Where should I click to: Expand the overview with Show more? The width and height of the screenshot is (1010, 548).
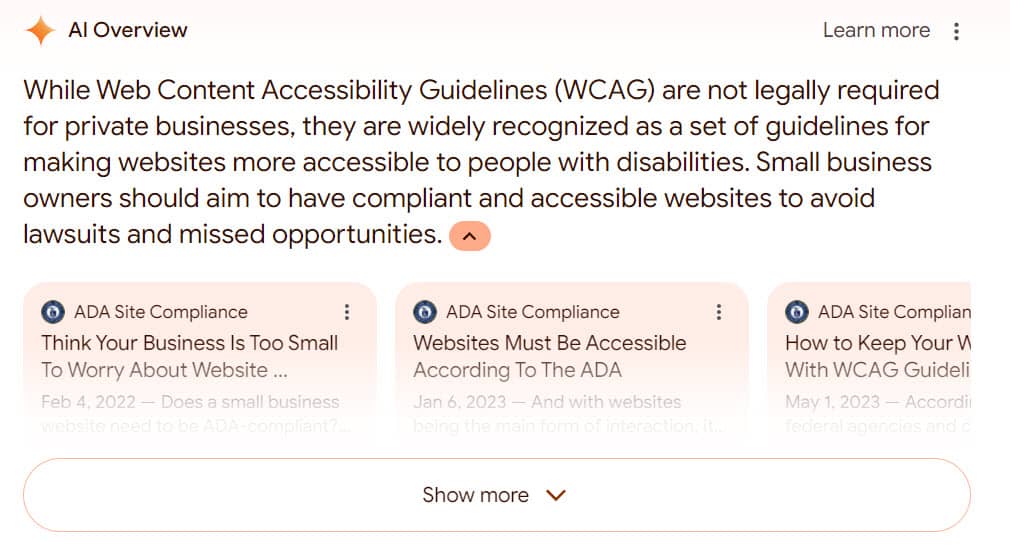pos(497,495)
